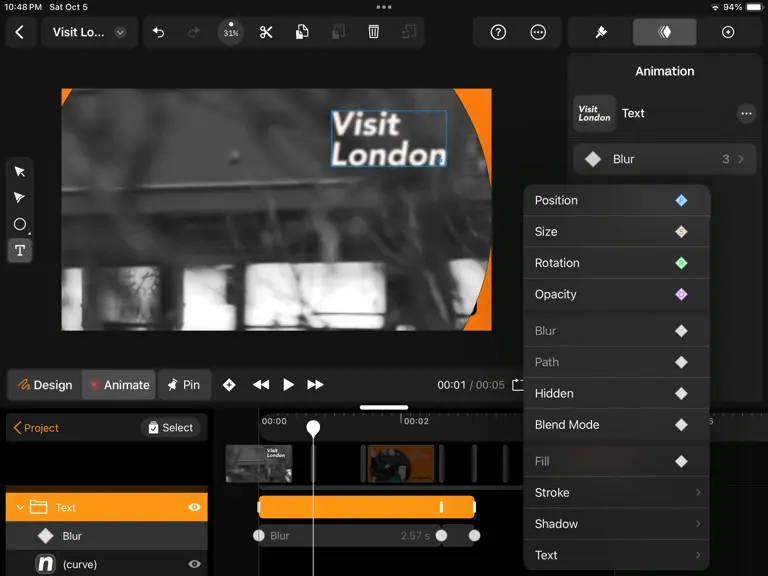Tap the Select button in the layers panel

[170, 428]
